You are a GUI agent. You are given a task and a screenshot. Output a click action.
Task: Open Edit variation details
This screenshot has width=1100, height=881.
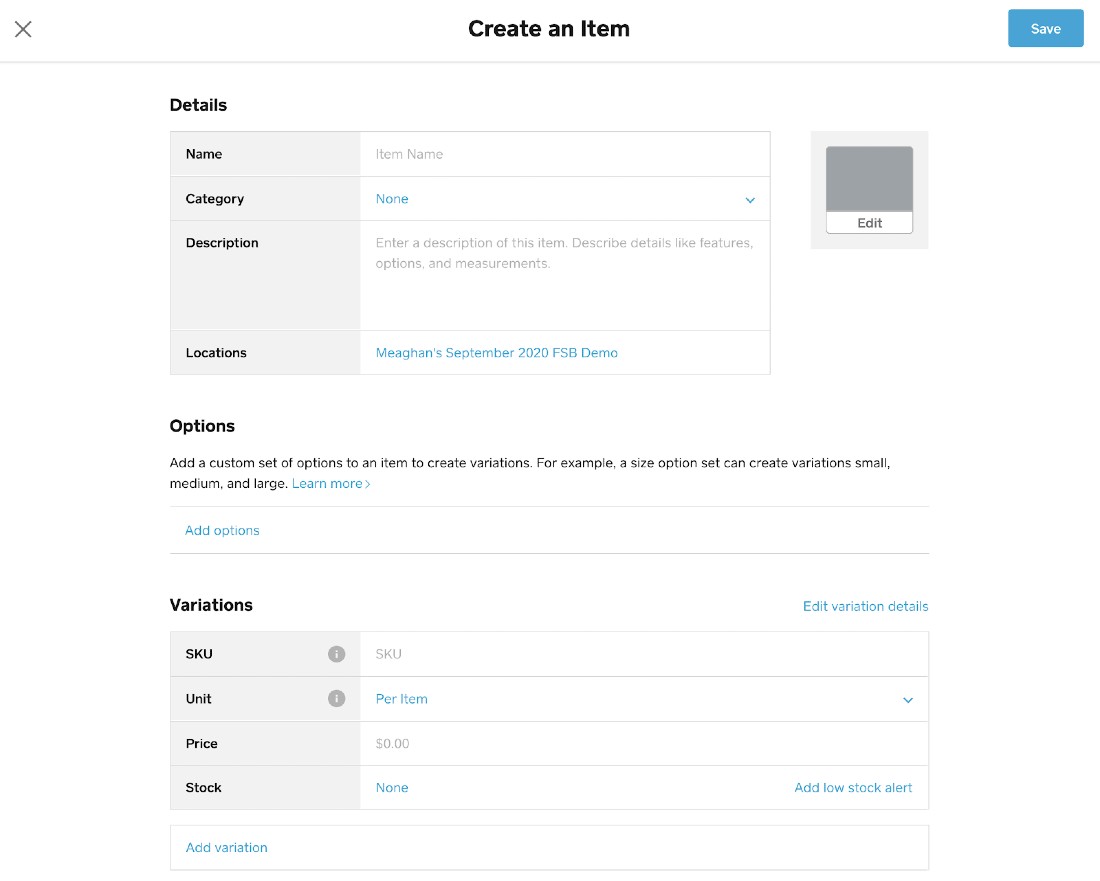tap(865, 606)
